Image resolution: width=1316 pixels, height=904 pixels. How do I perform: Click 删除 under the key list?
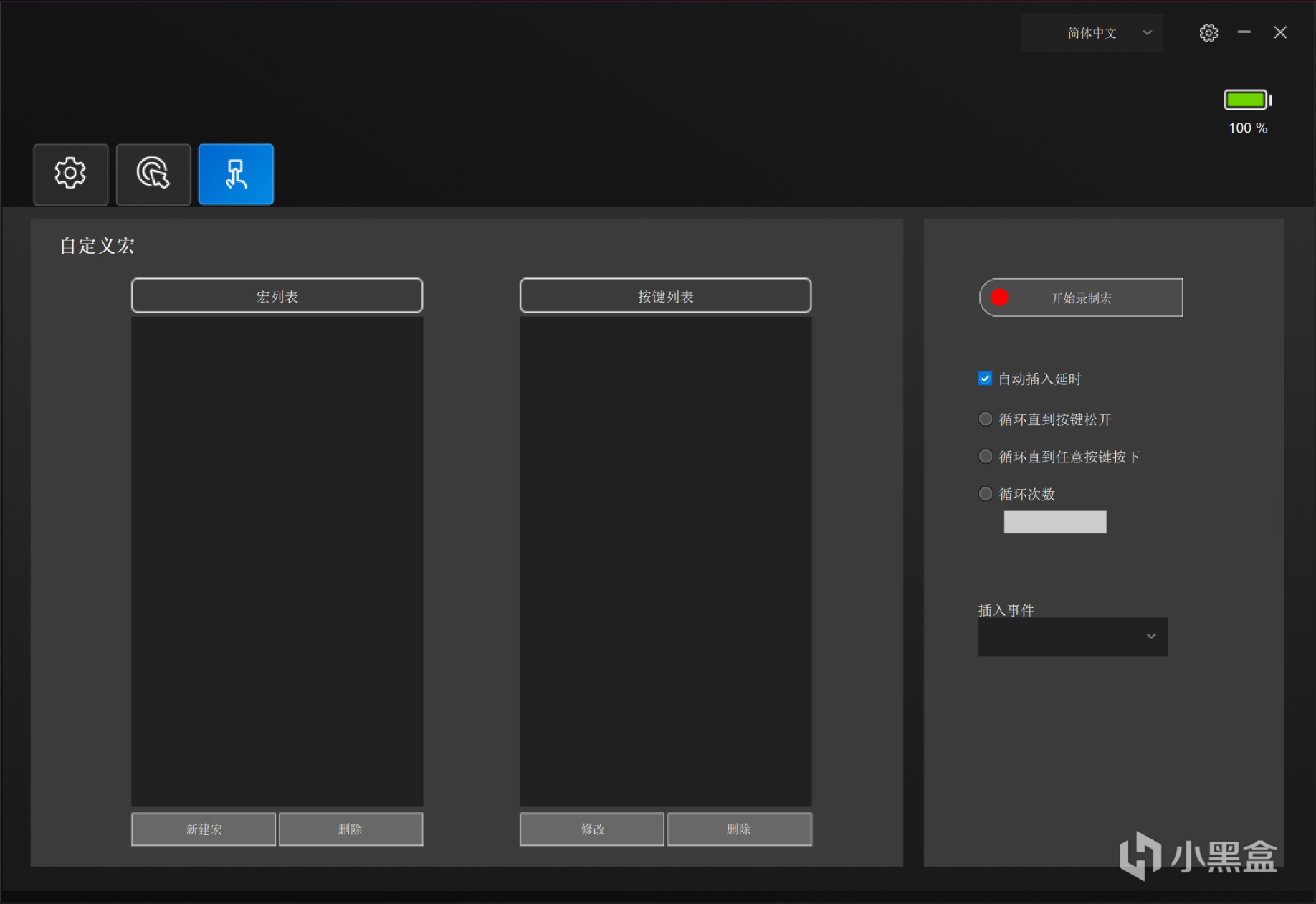(739, 829)
